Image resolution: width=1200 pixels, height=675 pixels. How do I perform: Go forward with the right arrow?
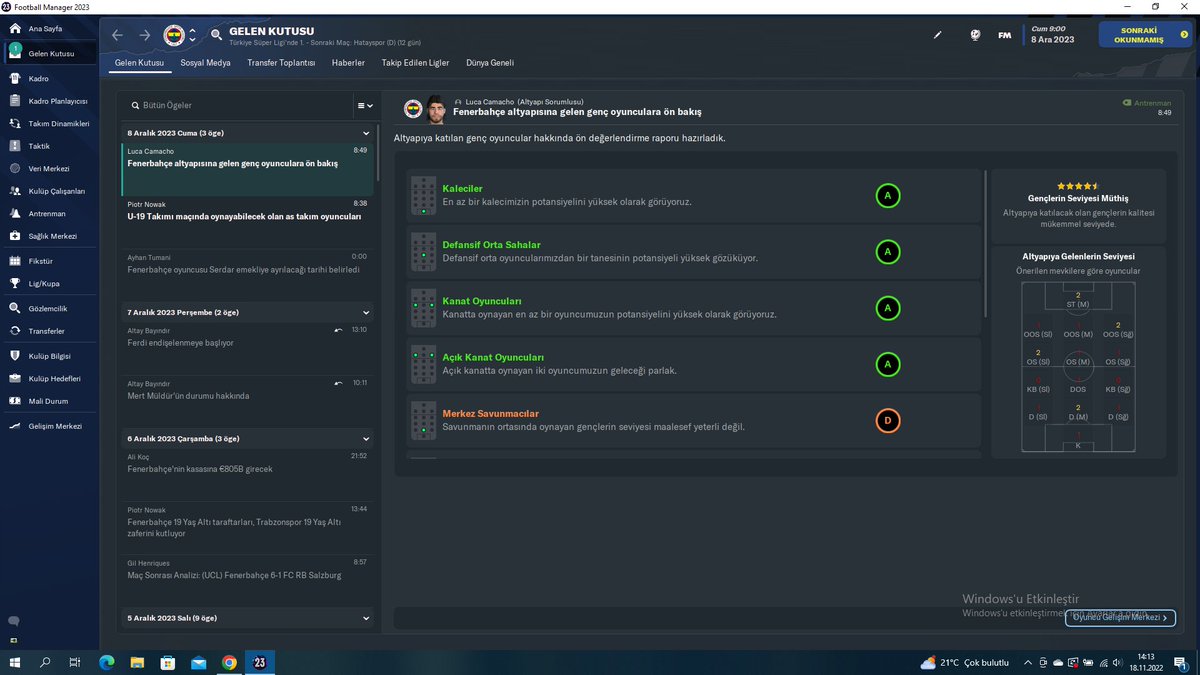(x=145, y=35)
